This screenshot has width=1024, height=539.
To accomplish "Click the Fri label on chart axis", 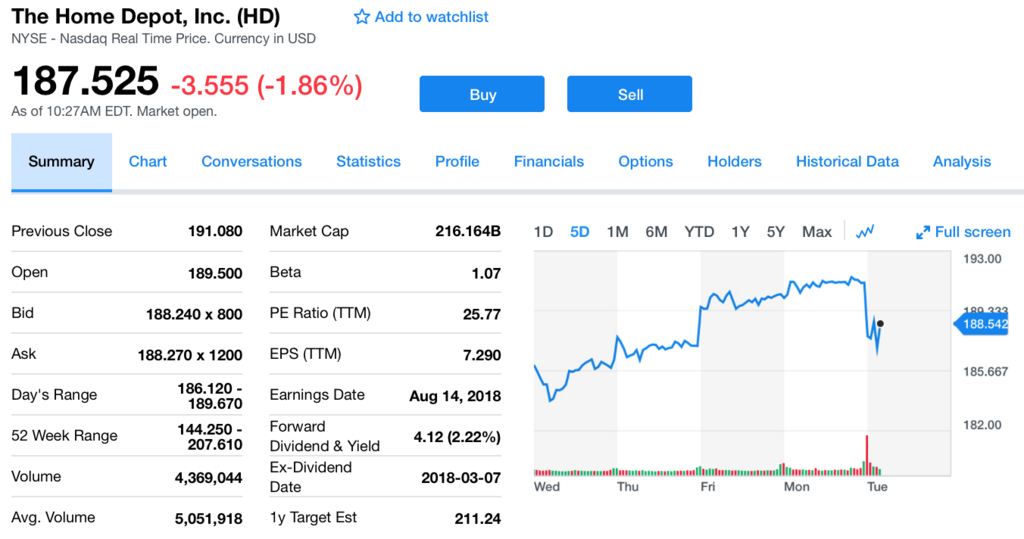I will click(708, 487).
